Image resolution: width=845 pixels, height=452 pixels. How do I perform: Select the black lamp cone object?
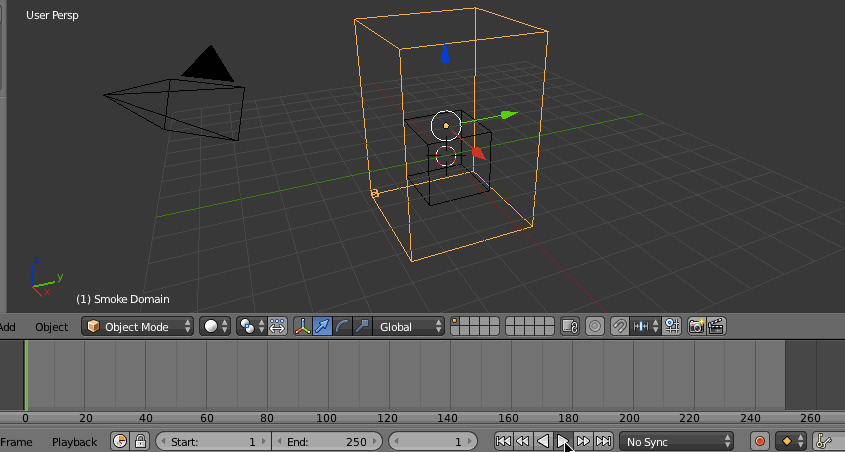pos(209,65)
